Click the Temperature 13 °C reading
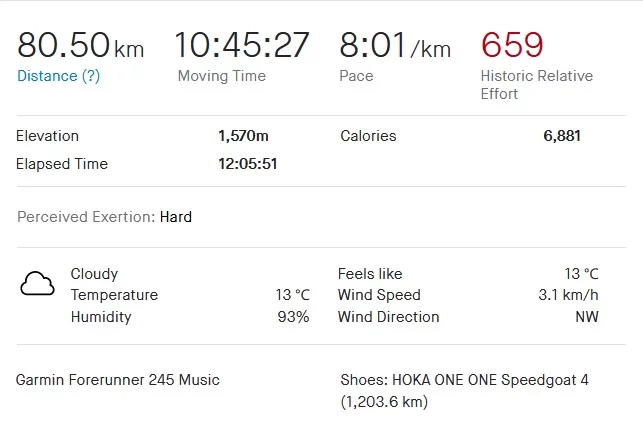 tap(292, 295)
